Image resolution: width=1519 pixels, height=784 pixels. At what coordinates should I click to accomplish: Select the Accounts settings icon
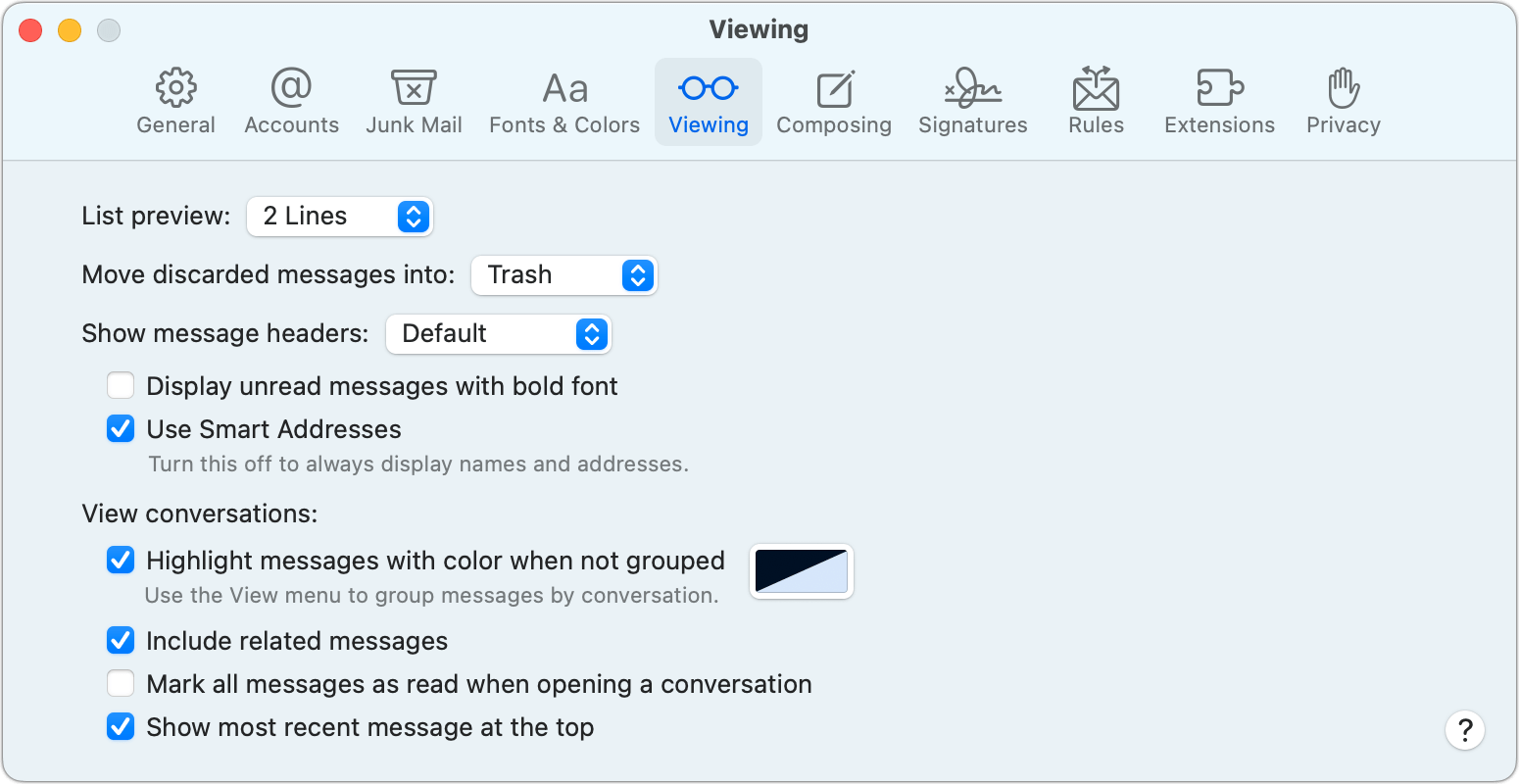(x=291, y=98)
